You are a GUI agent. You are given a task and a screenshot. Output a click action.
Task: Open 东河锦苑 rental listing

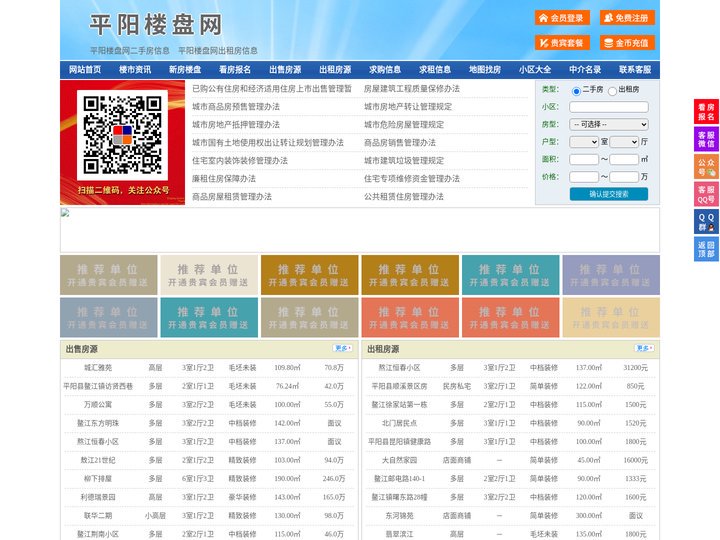click(399, 516)
